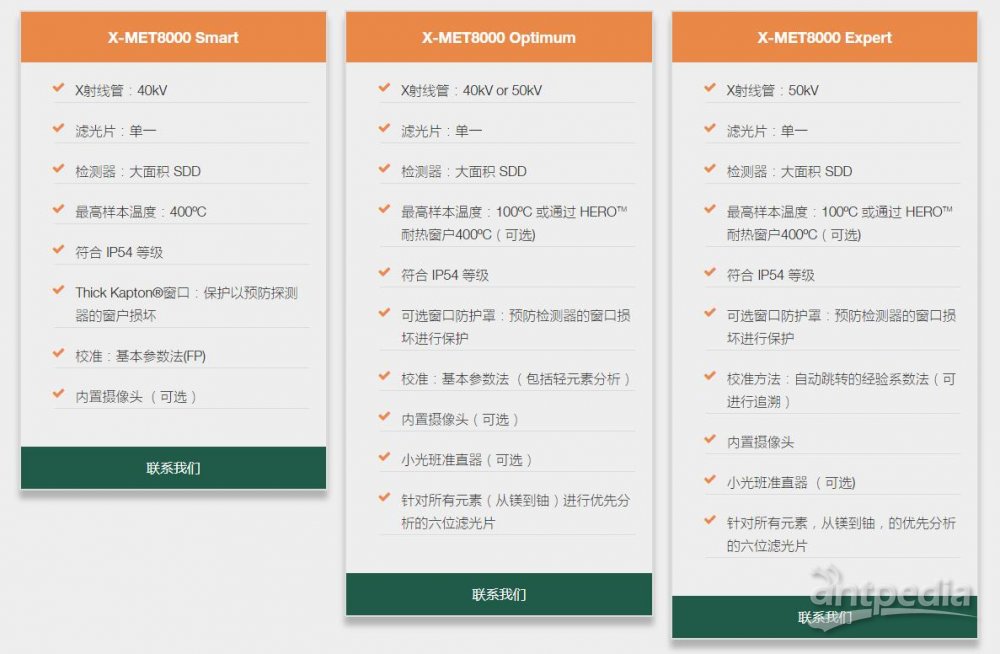This screenshot has height=654, width=1000.
Task: Click checkmark beside Smart 校准：基本参数法(FP)
Action: click(x=58, y=353)
